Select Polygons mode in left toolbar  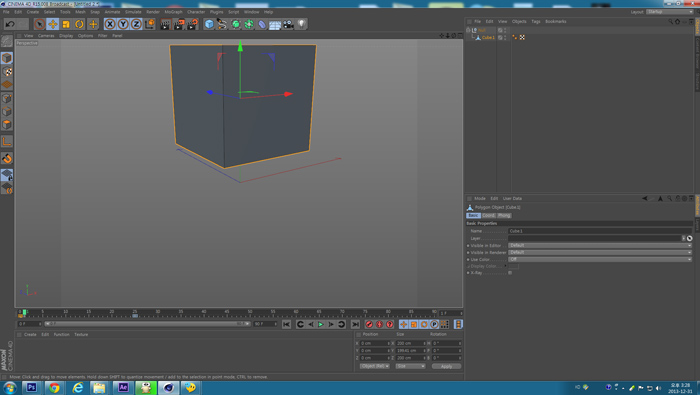pos(7,125)
